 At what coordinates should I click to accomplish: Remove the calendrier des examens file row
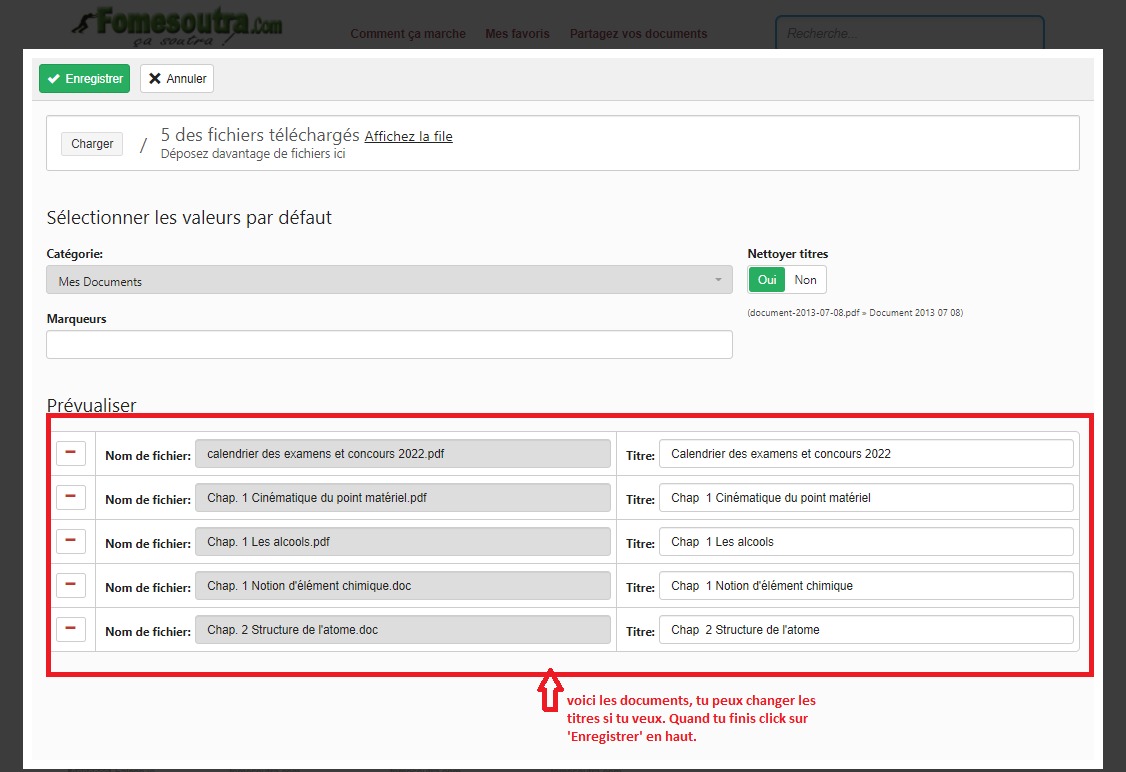(x=71, y=453)
